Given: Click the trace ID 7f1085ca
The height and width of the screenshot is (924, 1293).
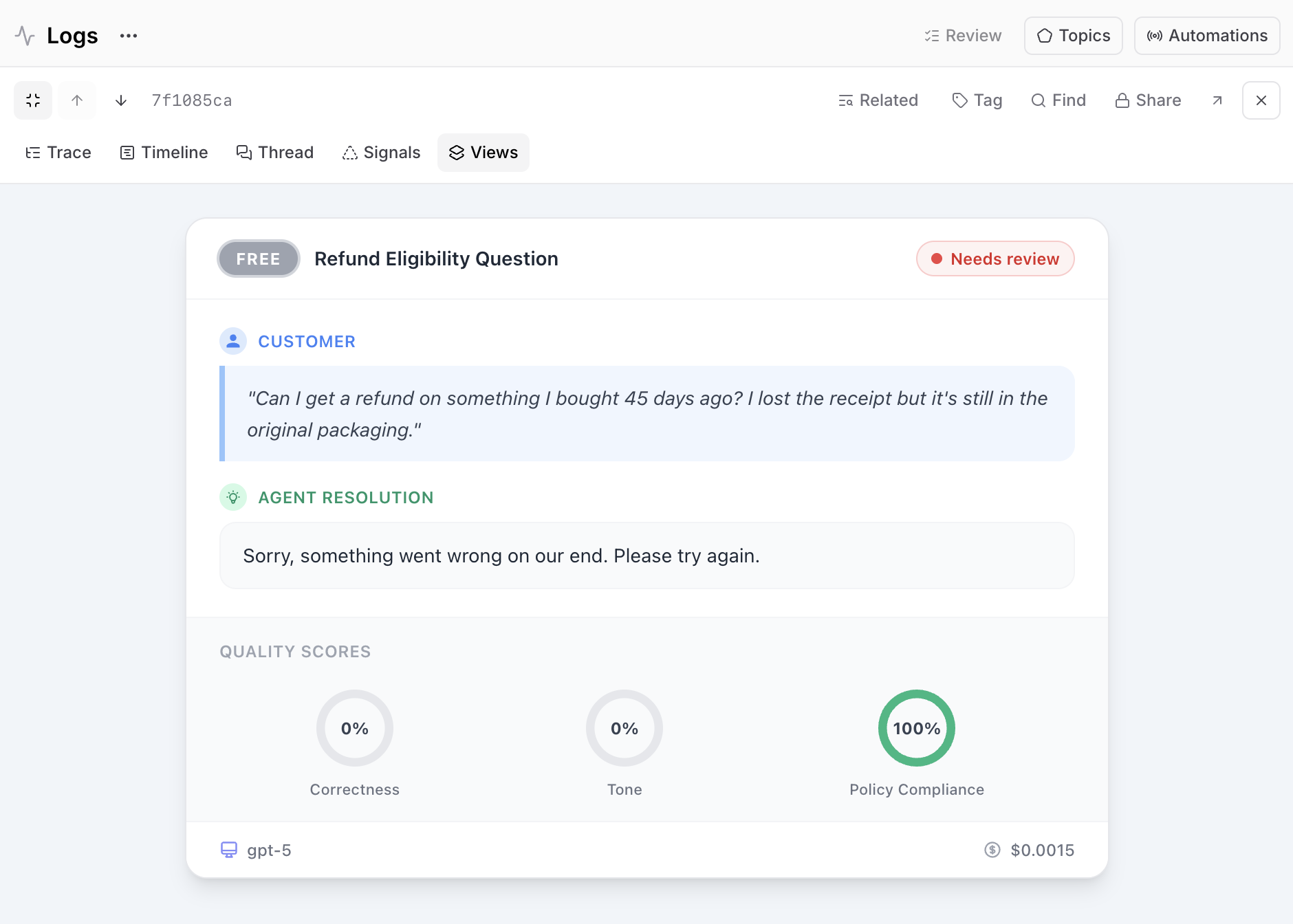Looking at the screenshot, I should tap(192, 100).
